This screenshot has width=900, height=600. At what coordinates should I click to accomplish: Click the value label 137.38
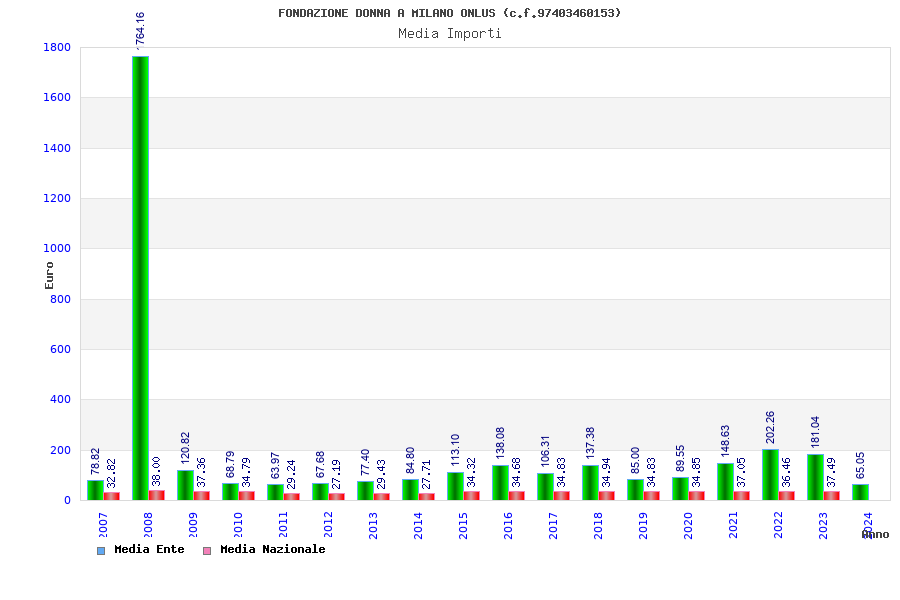tap(590, 443)
